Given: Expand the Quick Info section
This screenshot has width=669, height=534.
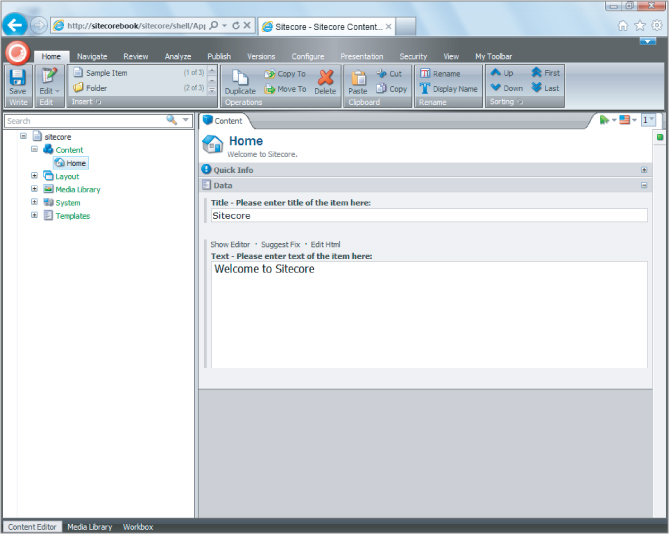Looking at the screenshot, I should (x=644, y=170).
